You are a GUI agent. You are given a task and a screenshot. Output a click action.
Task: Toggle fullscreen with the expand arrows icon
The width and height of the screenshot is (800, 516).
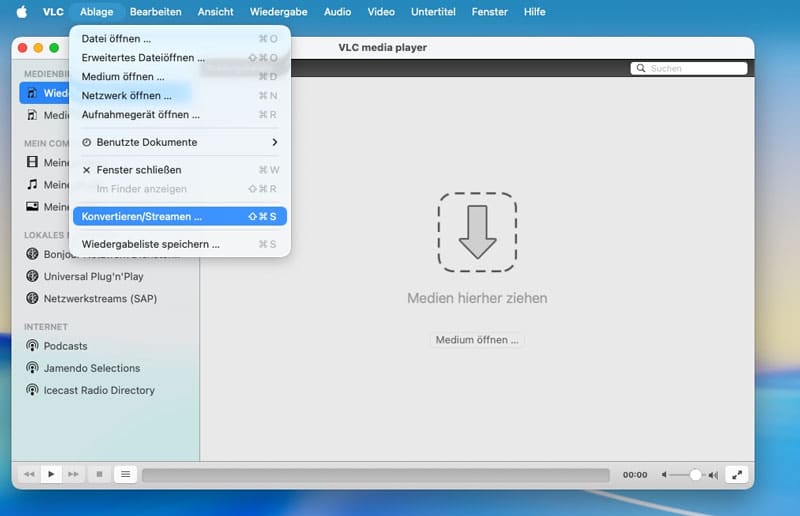pyautogui.click(x=737, y=475)
